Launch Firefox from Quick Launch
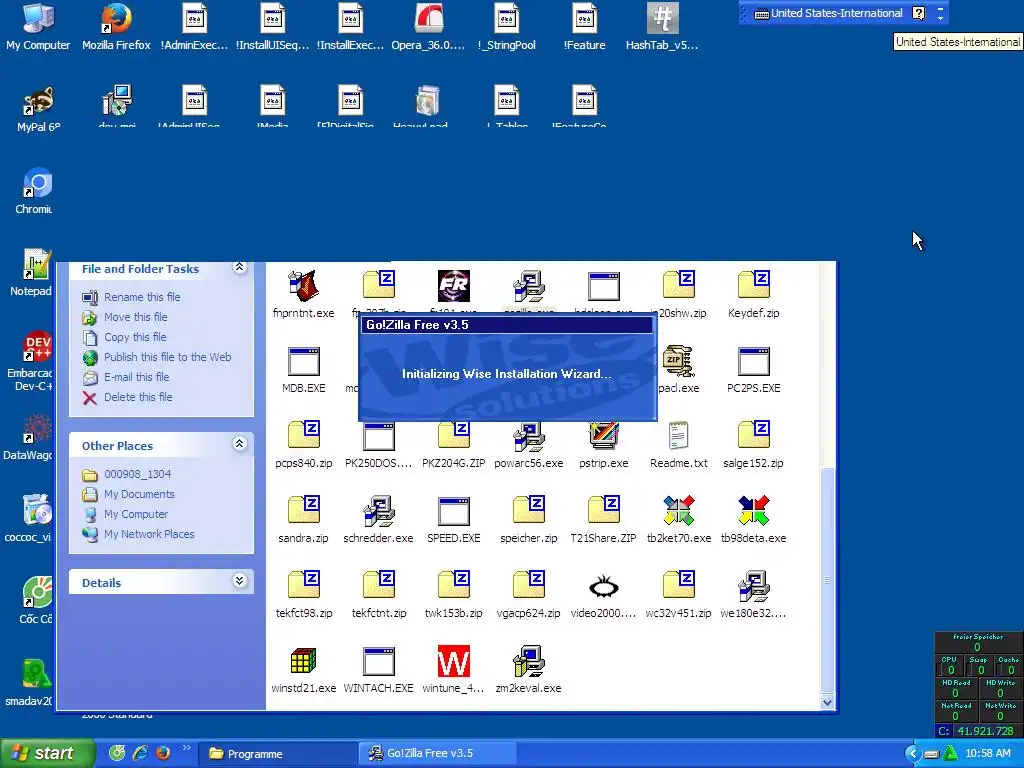 [163, 753]
